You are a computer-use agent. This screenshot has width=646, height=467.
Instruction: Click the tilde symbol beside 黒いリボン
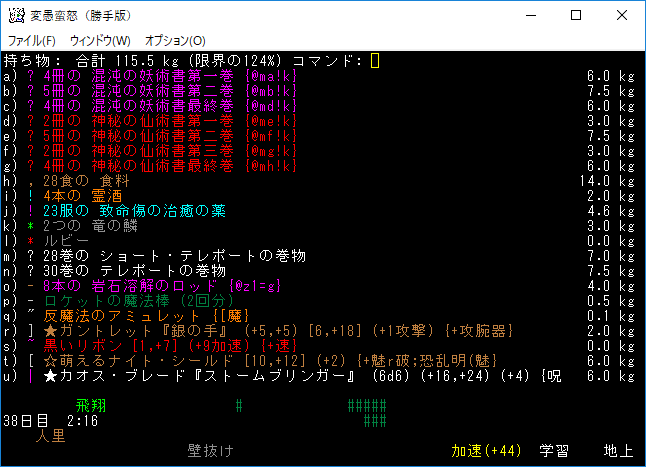tap(33, 346)
